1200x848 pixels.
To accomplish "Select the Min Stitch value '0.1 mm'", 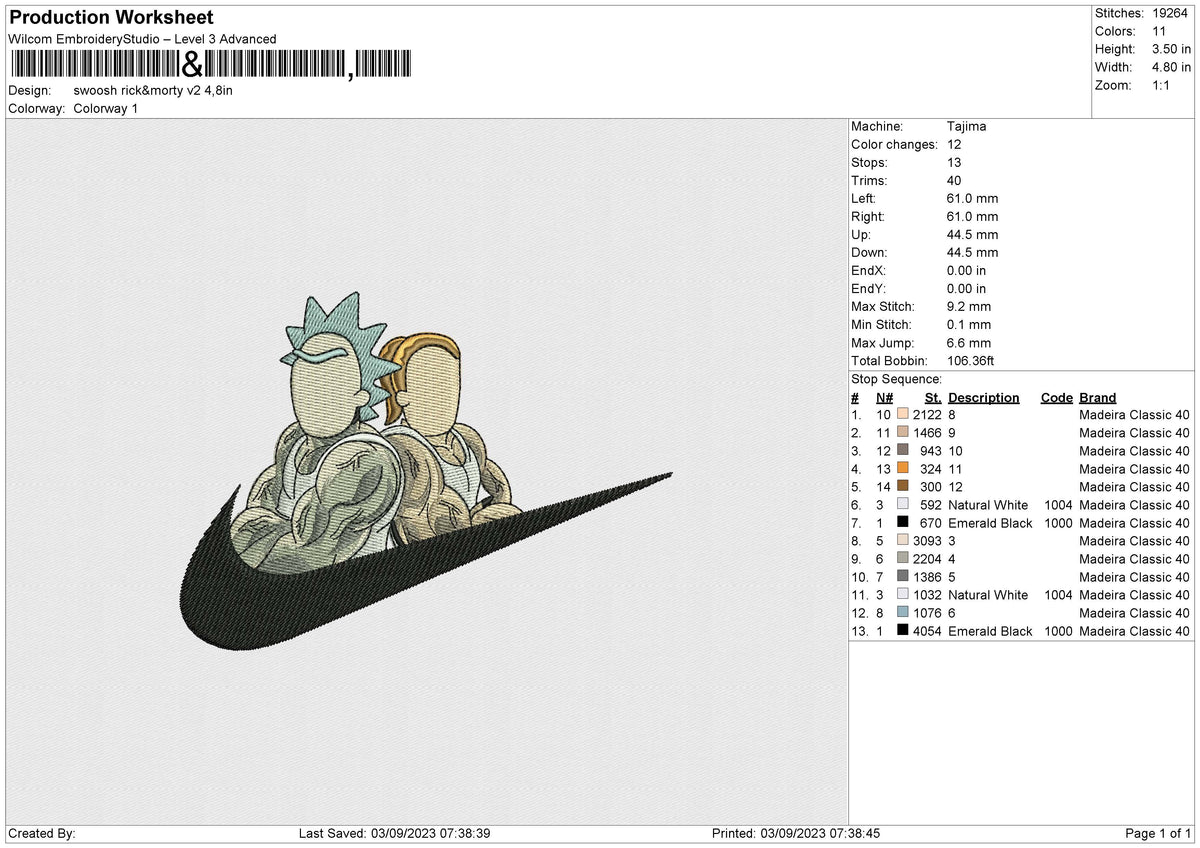I will tap(969, 324).
